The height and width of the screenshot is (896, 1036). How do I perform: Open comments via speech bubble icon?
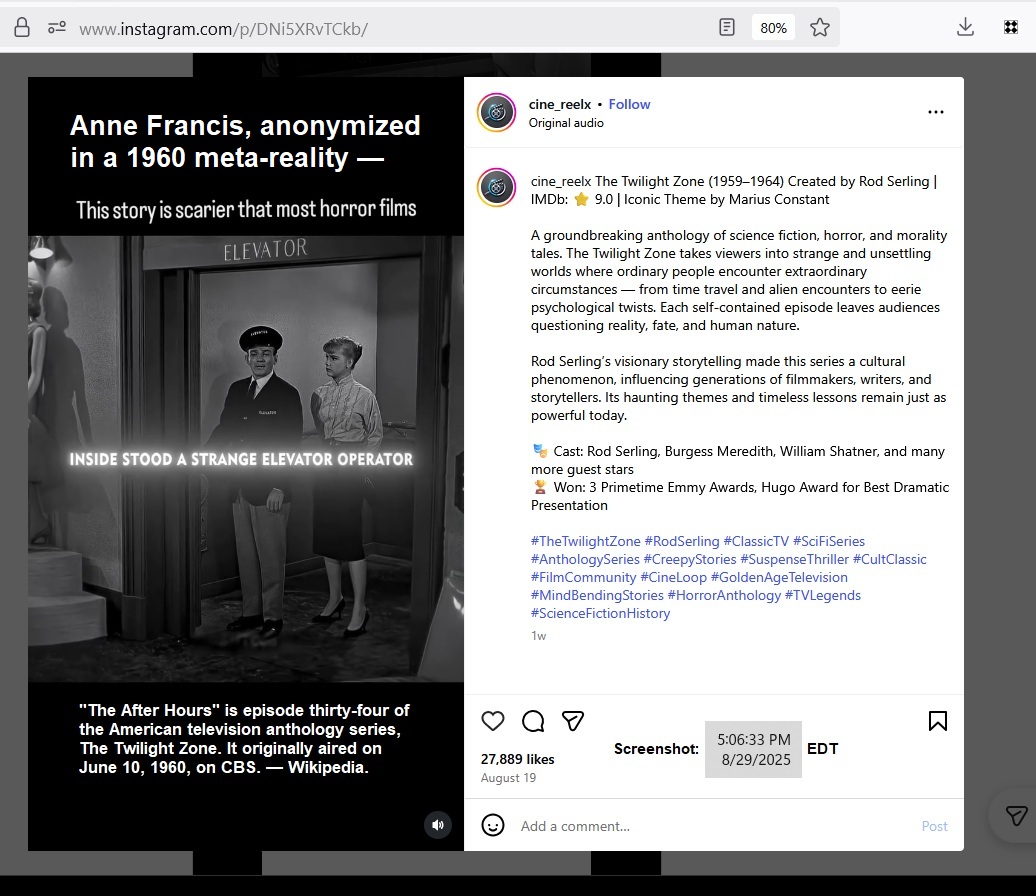533,721
